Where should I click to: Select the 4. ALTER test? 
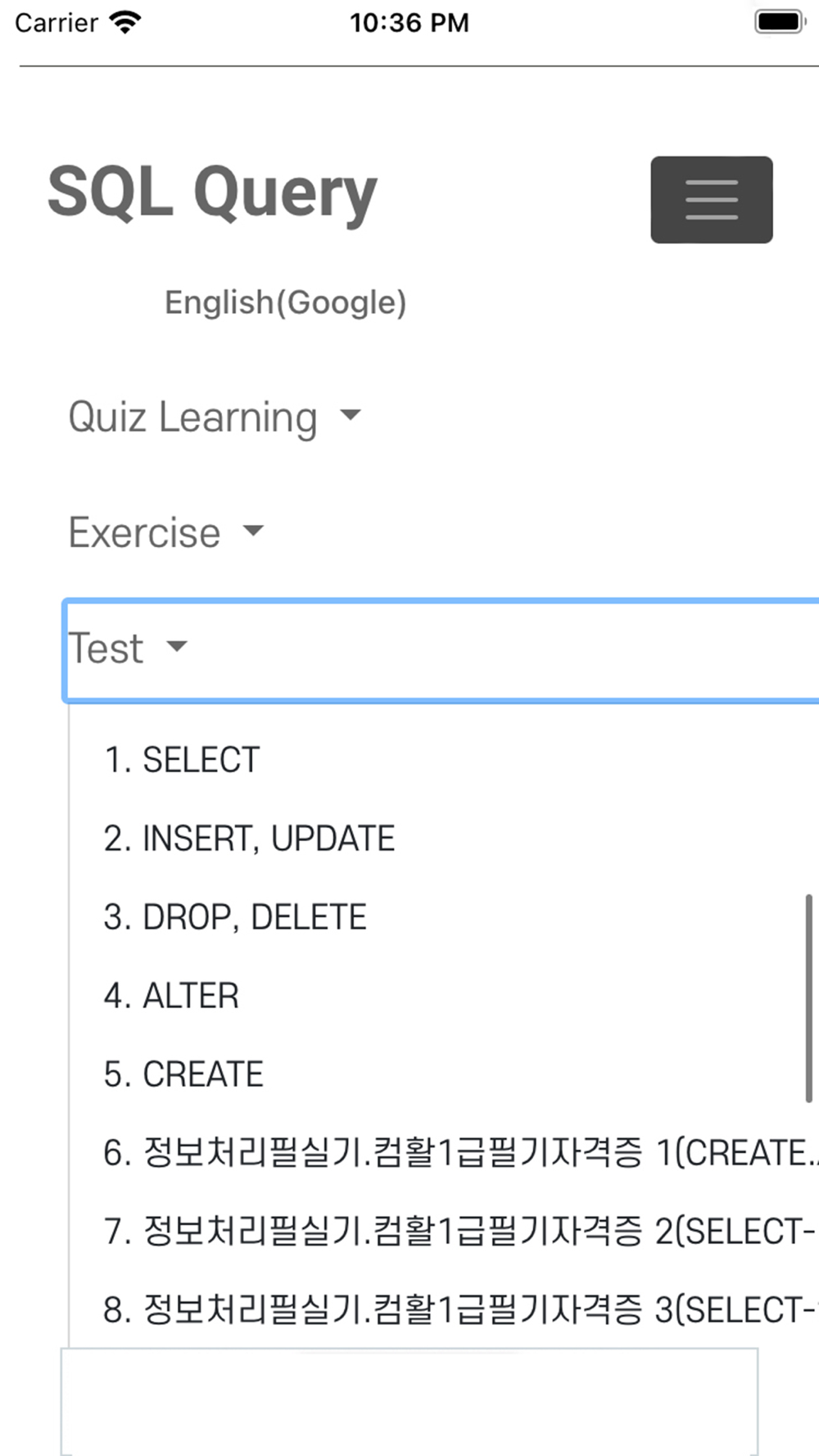click(171, 996)
